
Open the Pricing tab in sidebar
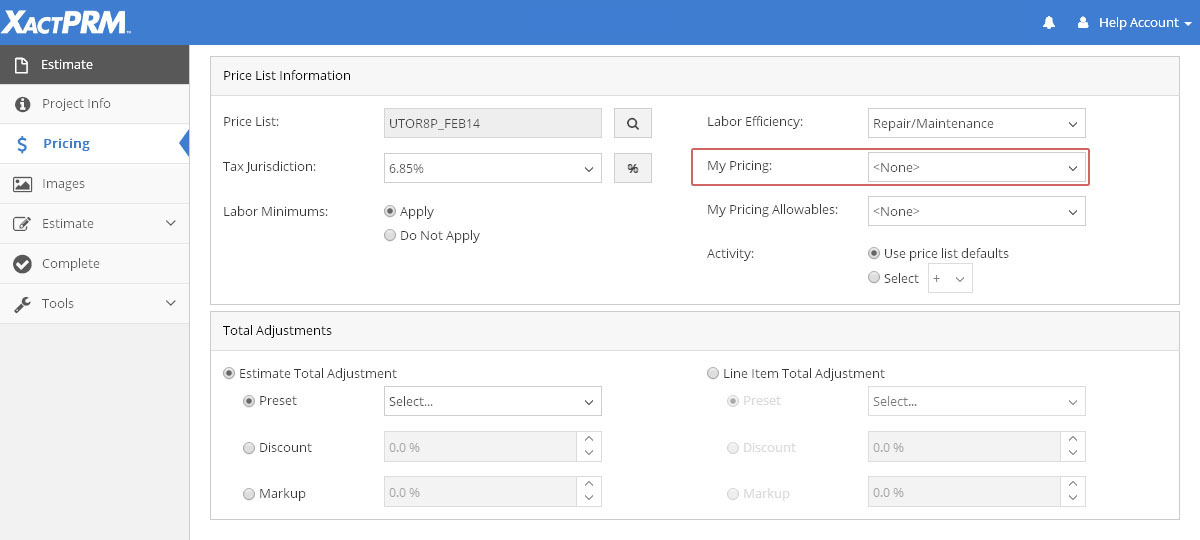(x=66, y=144)
